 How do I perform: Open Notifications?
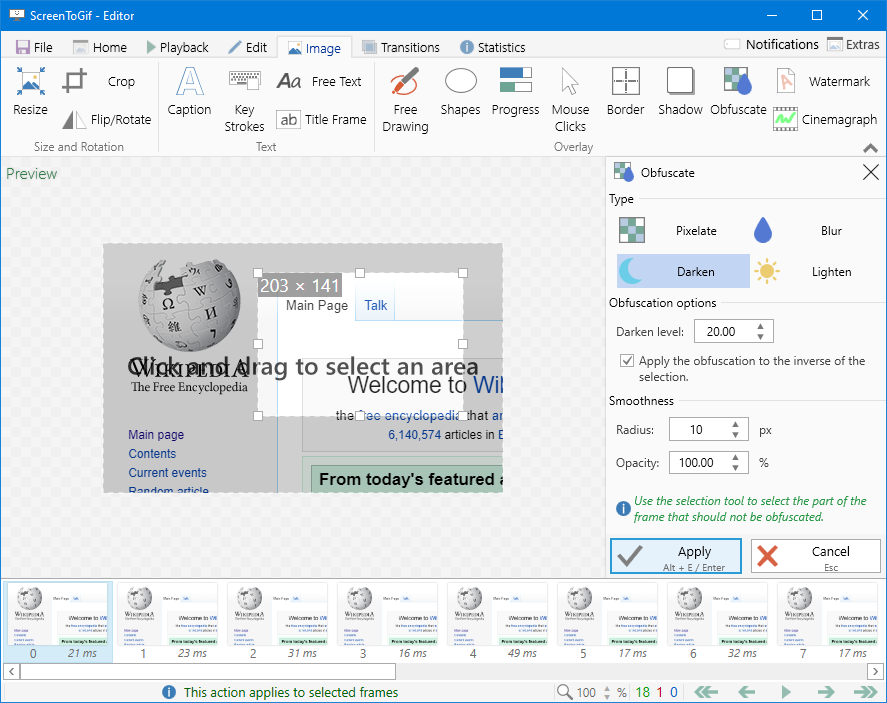770,44
